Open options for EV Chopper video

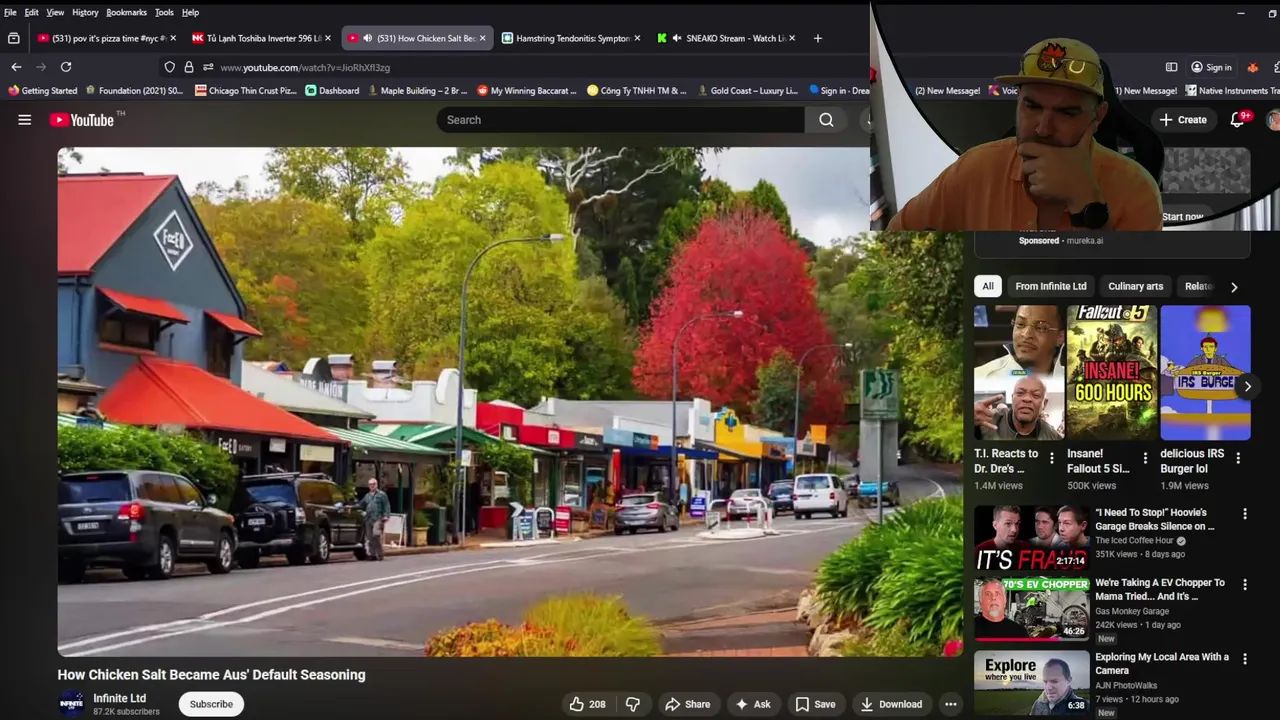pyautogui.click(x=1245, y=584)
